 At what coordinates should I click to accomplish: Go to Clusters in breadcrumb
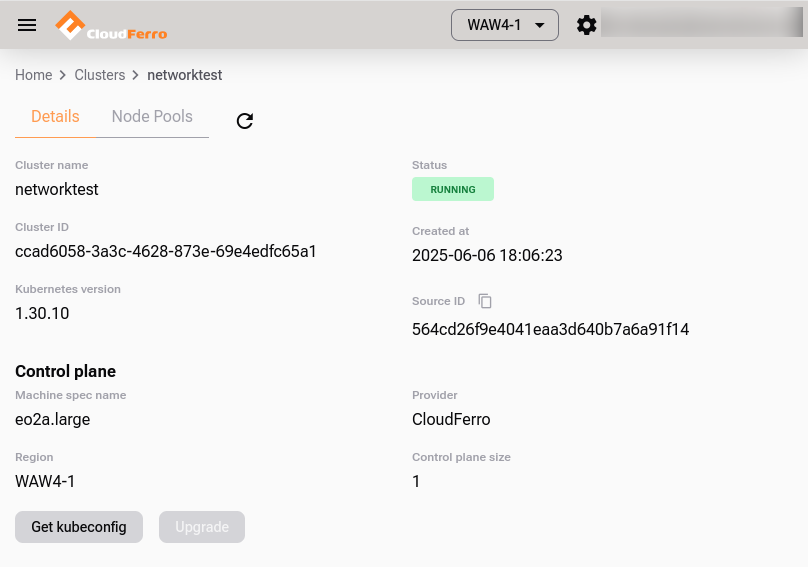coord(100,75)
